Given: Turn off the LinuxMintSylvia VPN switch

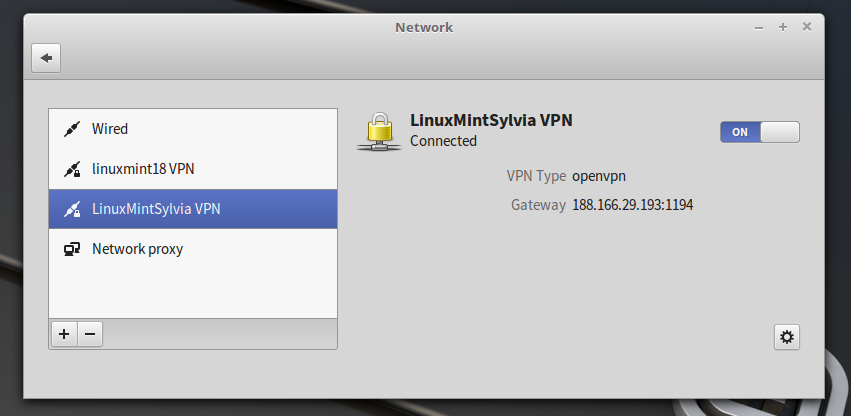Looking at the screenshot, I should coord(759,132).
